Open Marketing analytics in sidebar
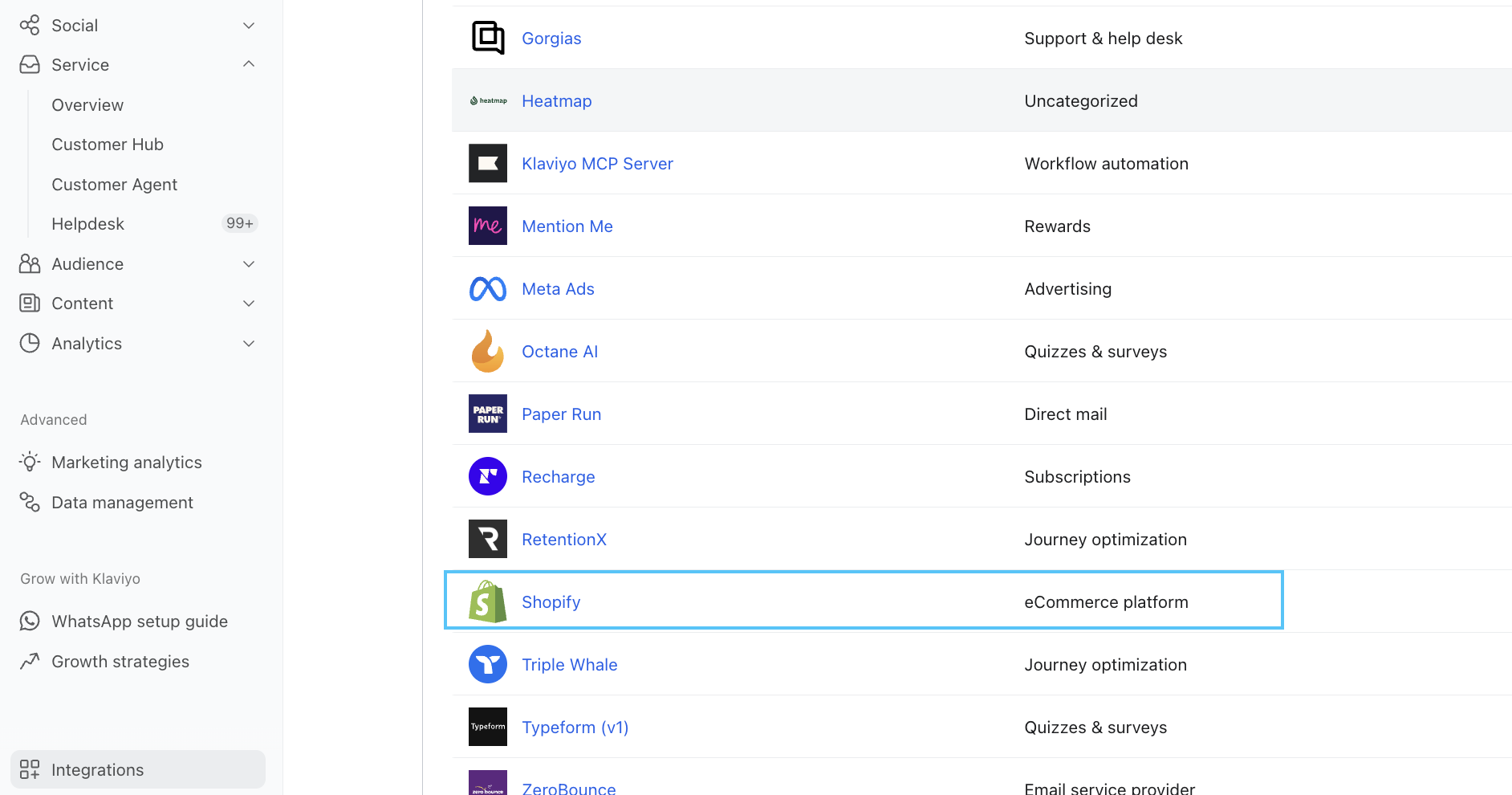1512x795 pixels. [x=127, y=462]
